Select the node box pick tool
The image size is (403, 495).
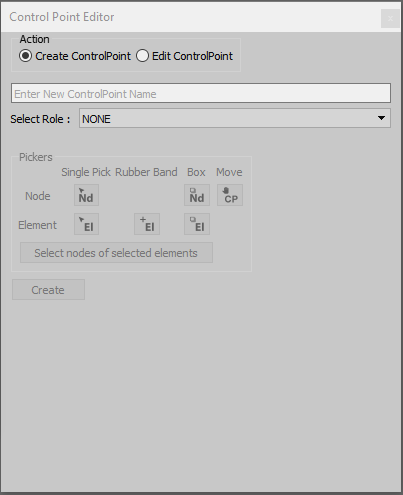pos(197,195)
